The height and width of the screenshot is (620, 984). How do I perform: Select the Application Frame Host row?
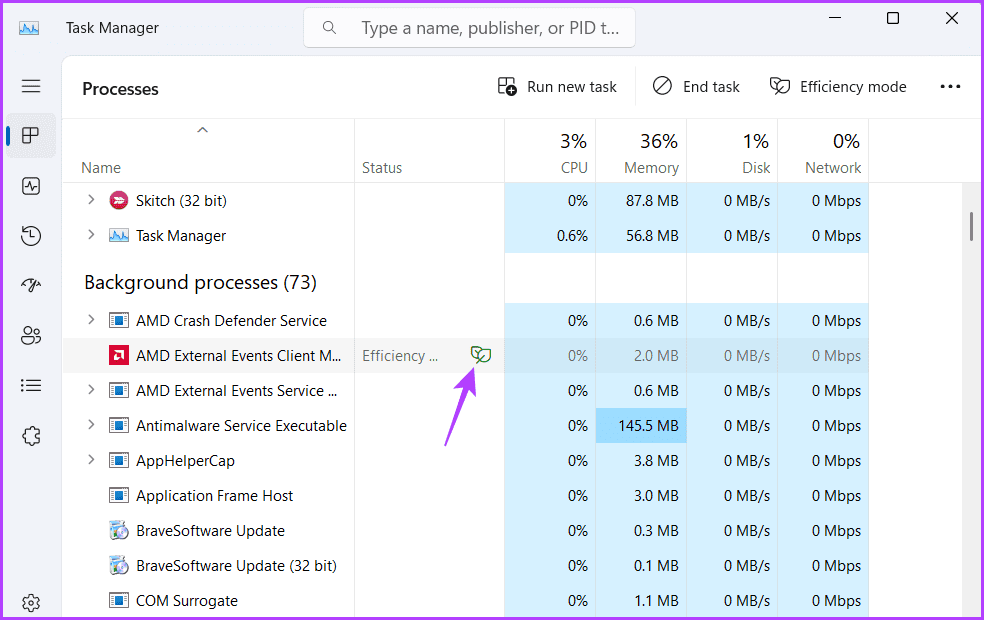(x=466, y=496)
